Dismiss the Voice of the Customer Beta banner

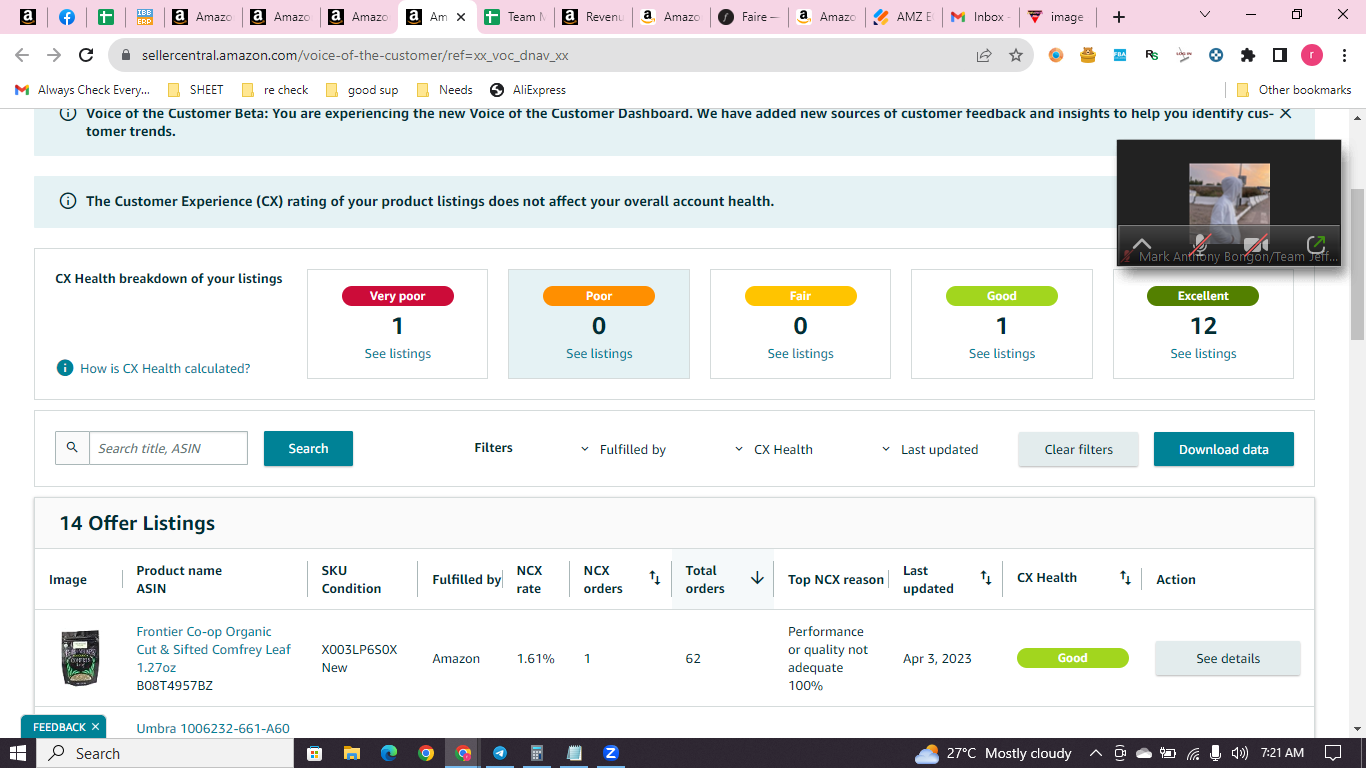[1286, 113]
